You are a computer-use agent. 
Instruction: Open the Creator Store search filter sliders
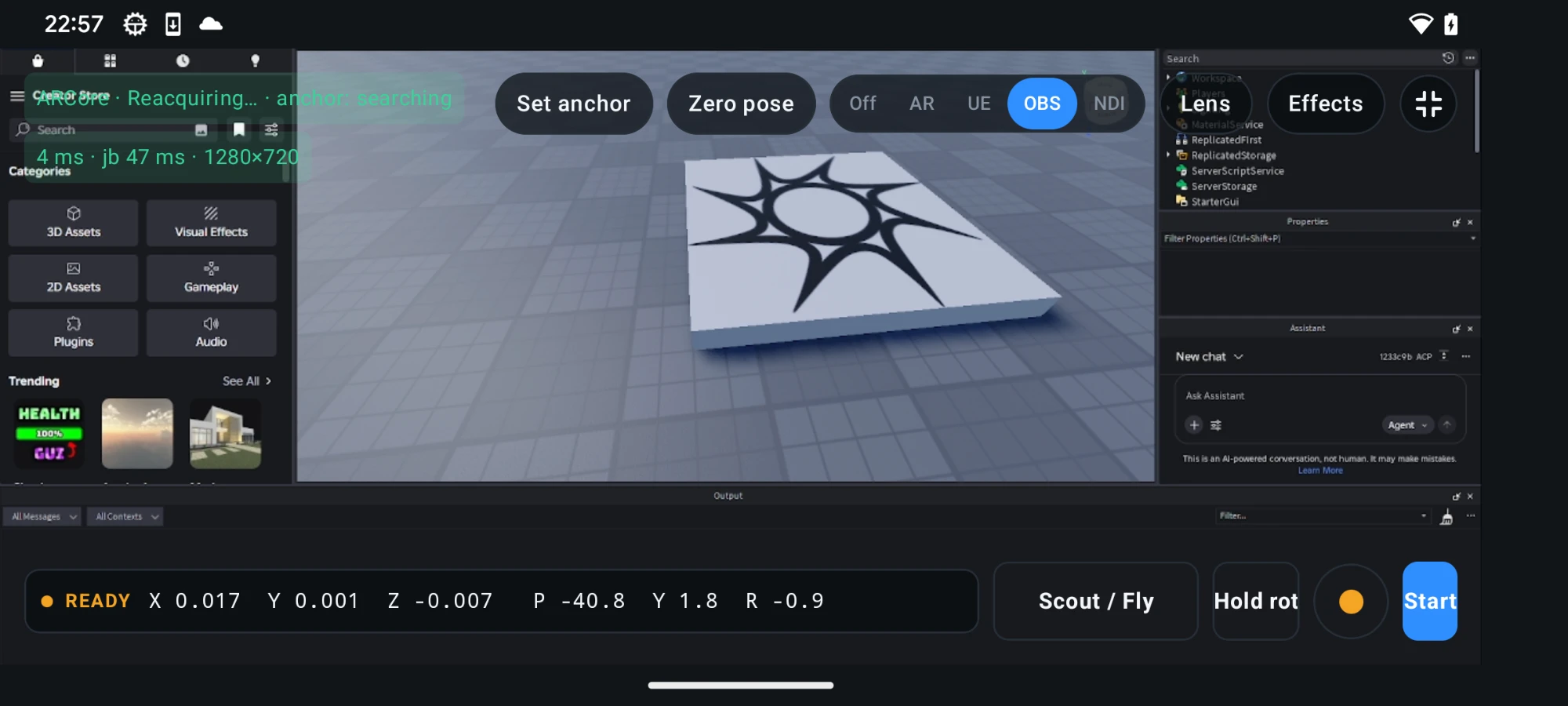[271, 129]
